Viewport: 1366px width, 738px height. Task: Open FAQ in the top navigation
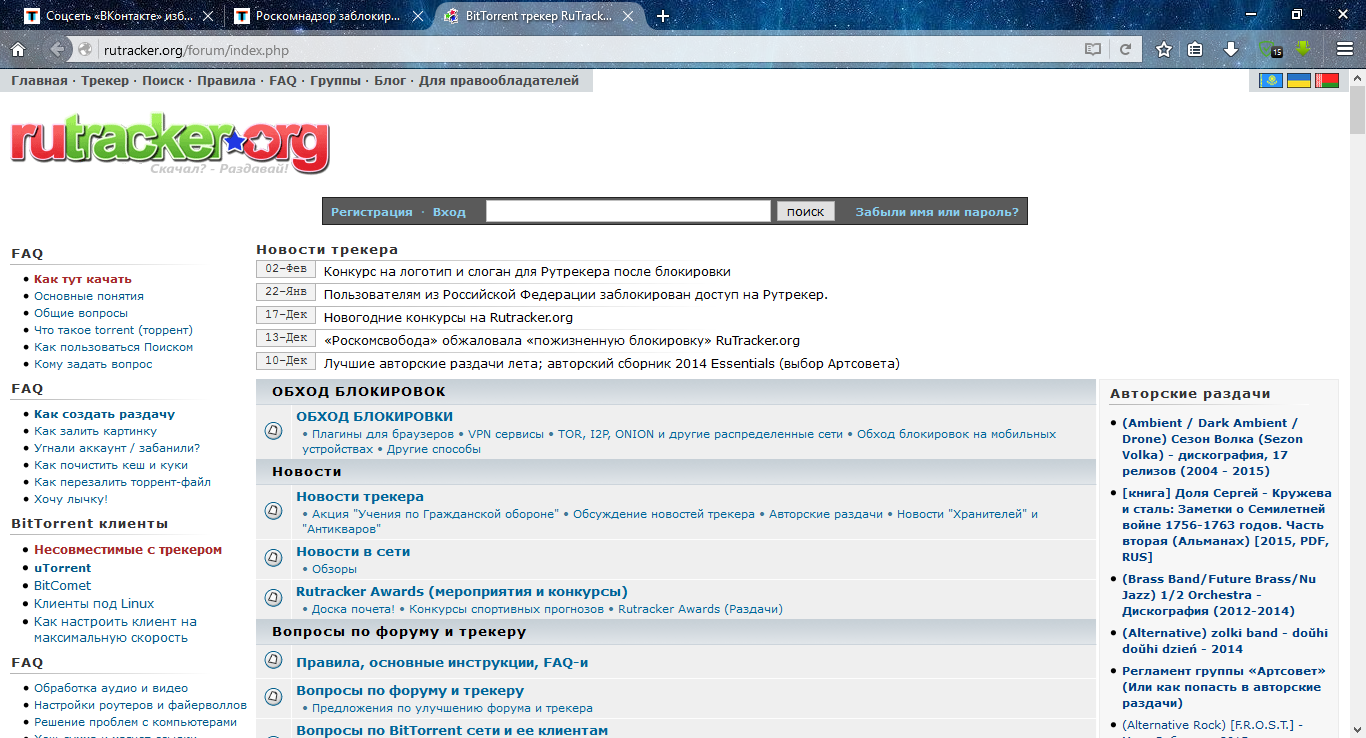[x=283, y=81]
